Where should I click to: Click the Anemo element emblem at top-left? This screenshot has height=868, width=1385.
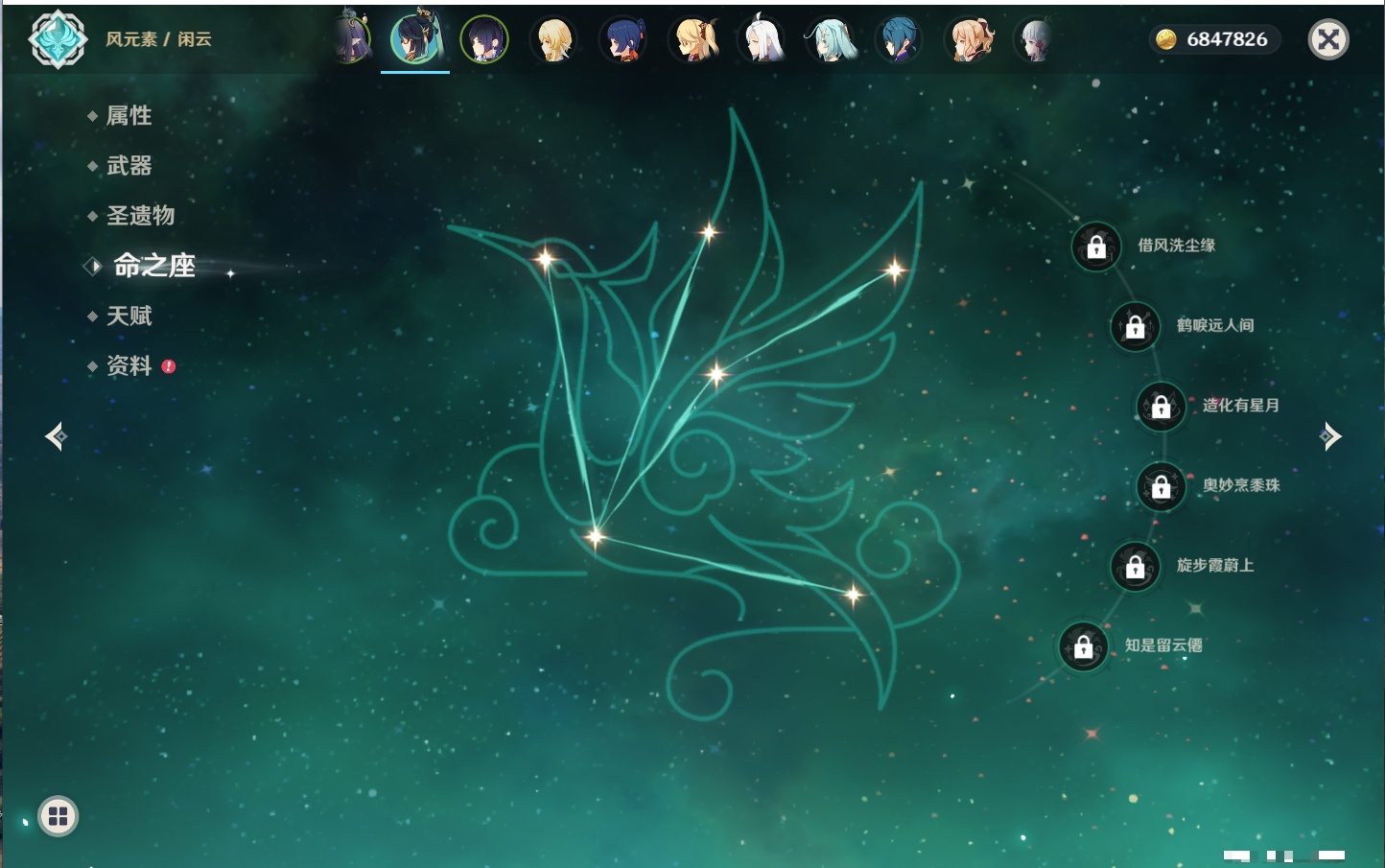(x=58, y=39)
